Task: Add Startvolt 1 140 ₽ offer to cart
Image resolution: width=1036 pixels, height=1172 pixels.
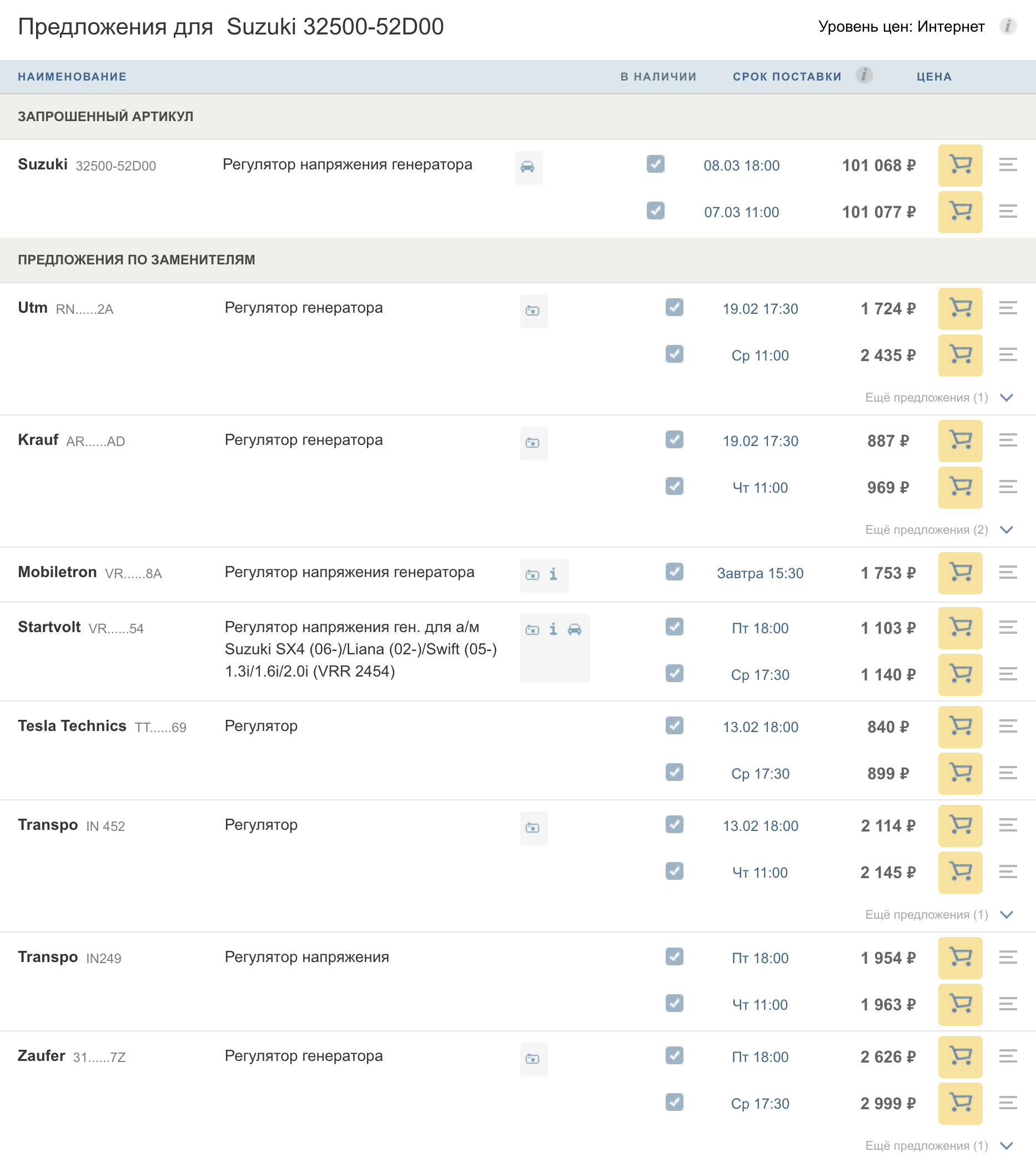Action: click(x=960, y=674)
